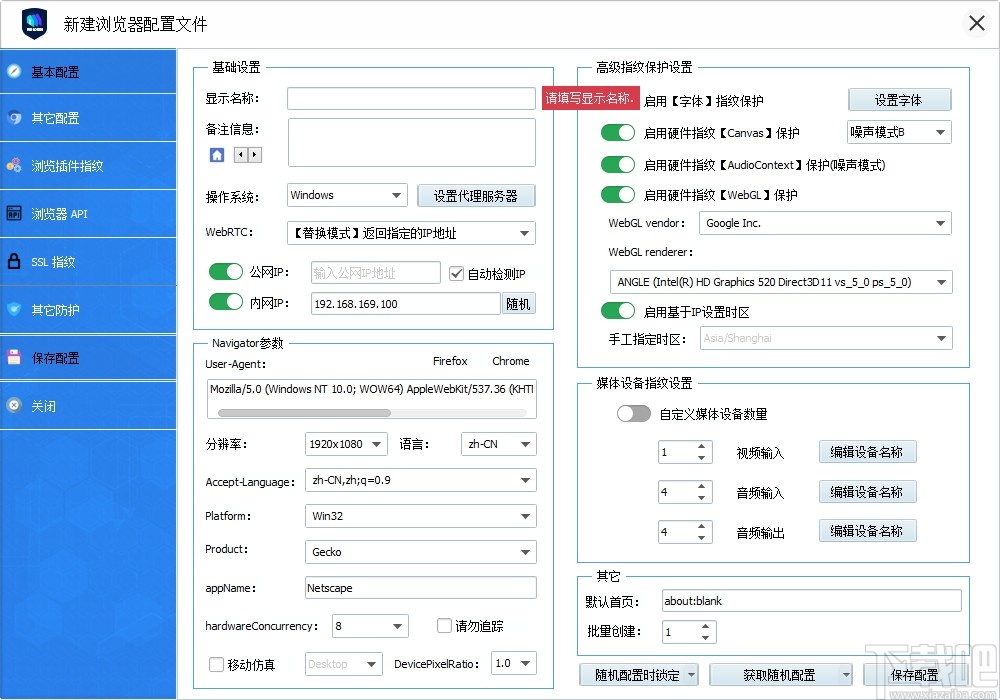Click the home icon beside 备注信息

coord(215,155)
